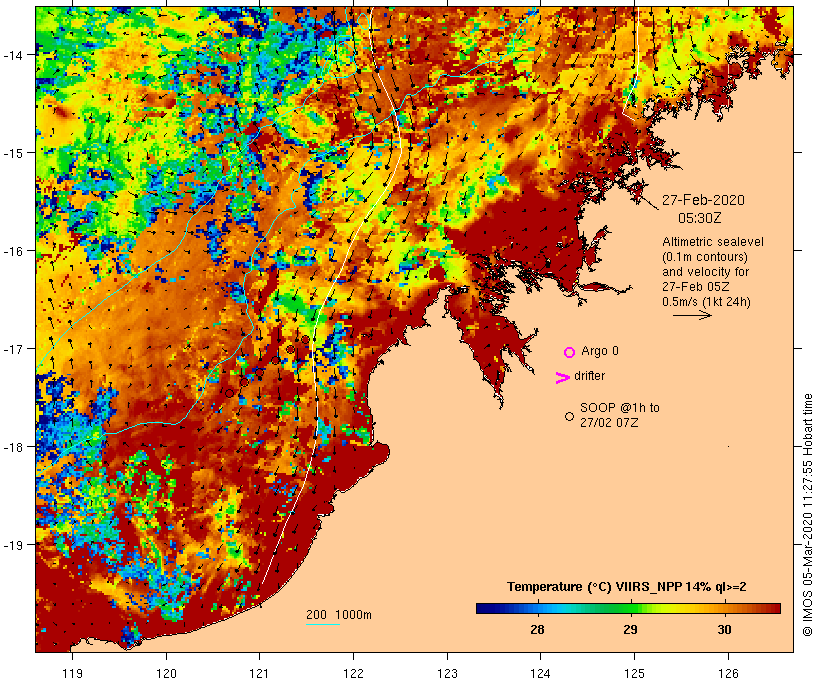
Task: Click the 'Argo 0' legend label
Action: click(600, 351)
